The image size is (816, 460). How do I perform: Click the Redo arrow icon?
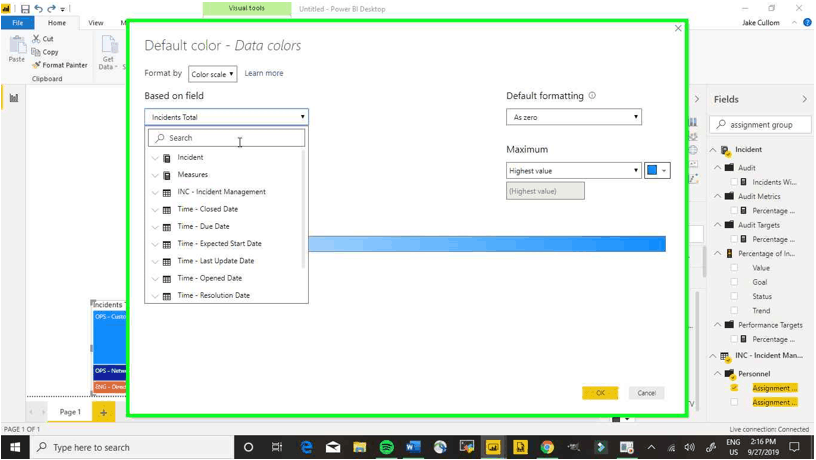51,9
